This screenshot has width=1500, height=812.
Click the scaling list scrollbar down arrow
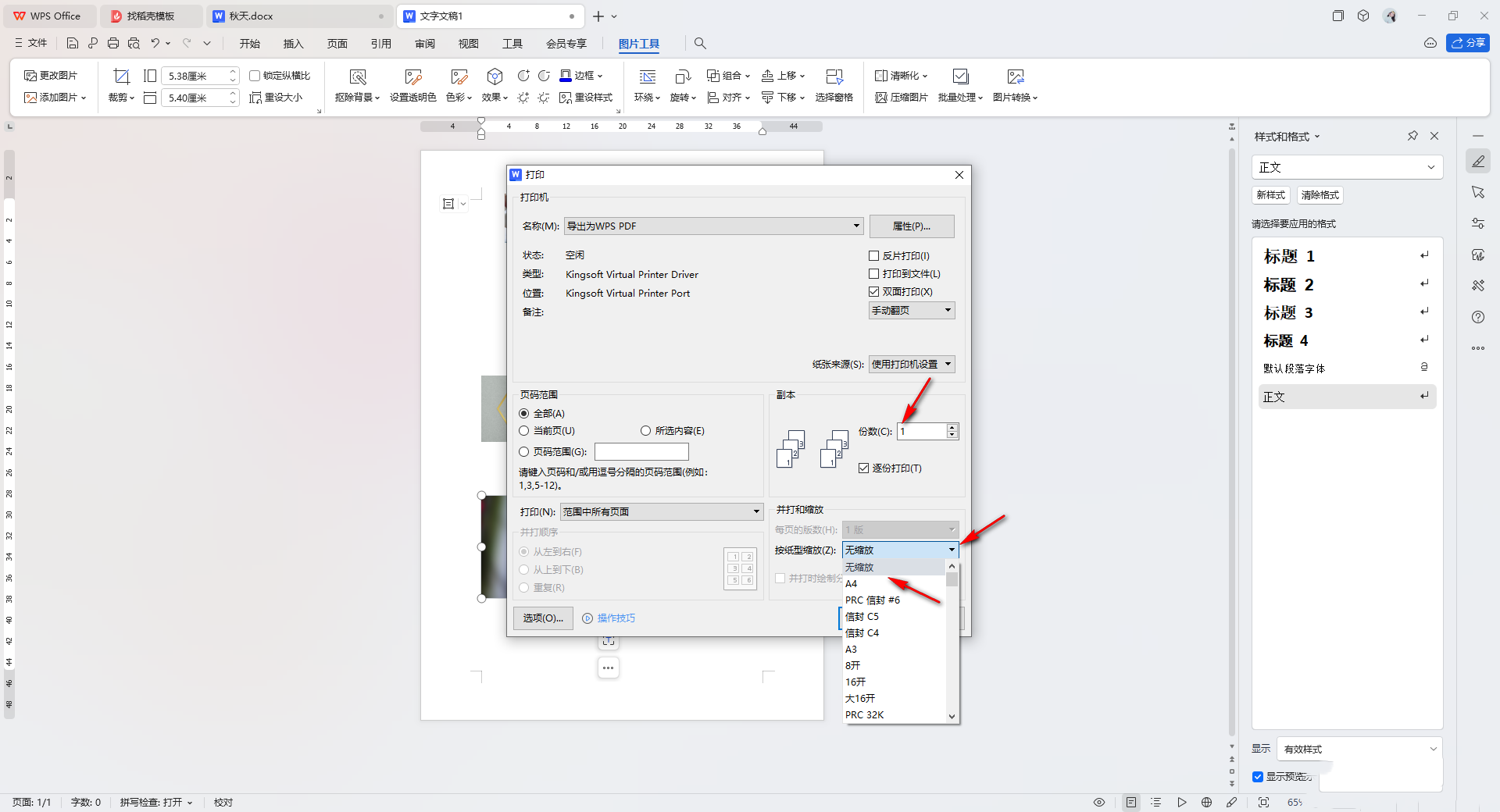(x=952, y=716)
